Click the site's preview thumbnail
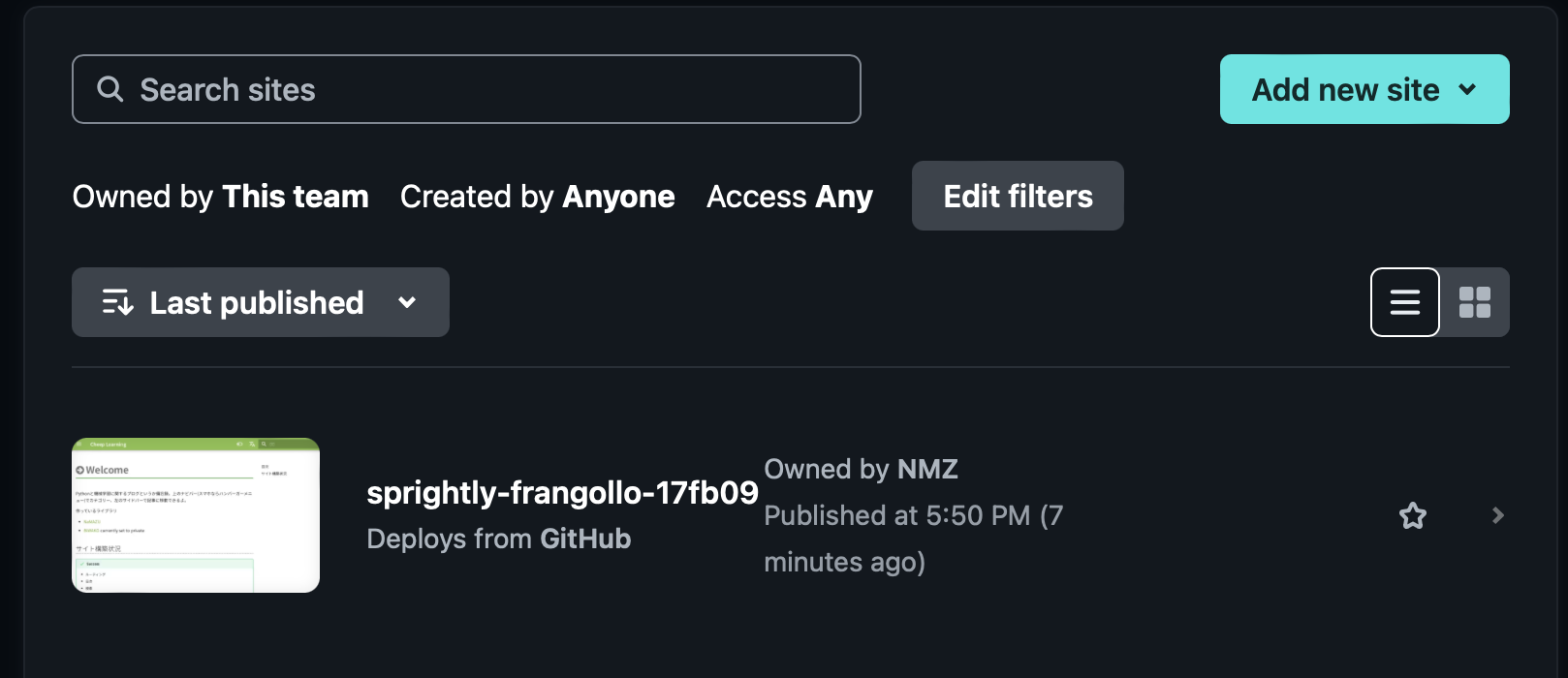Screen dimensions: 1568x678 point(195,514)
